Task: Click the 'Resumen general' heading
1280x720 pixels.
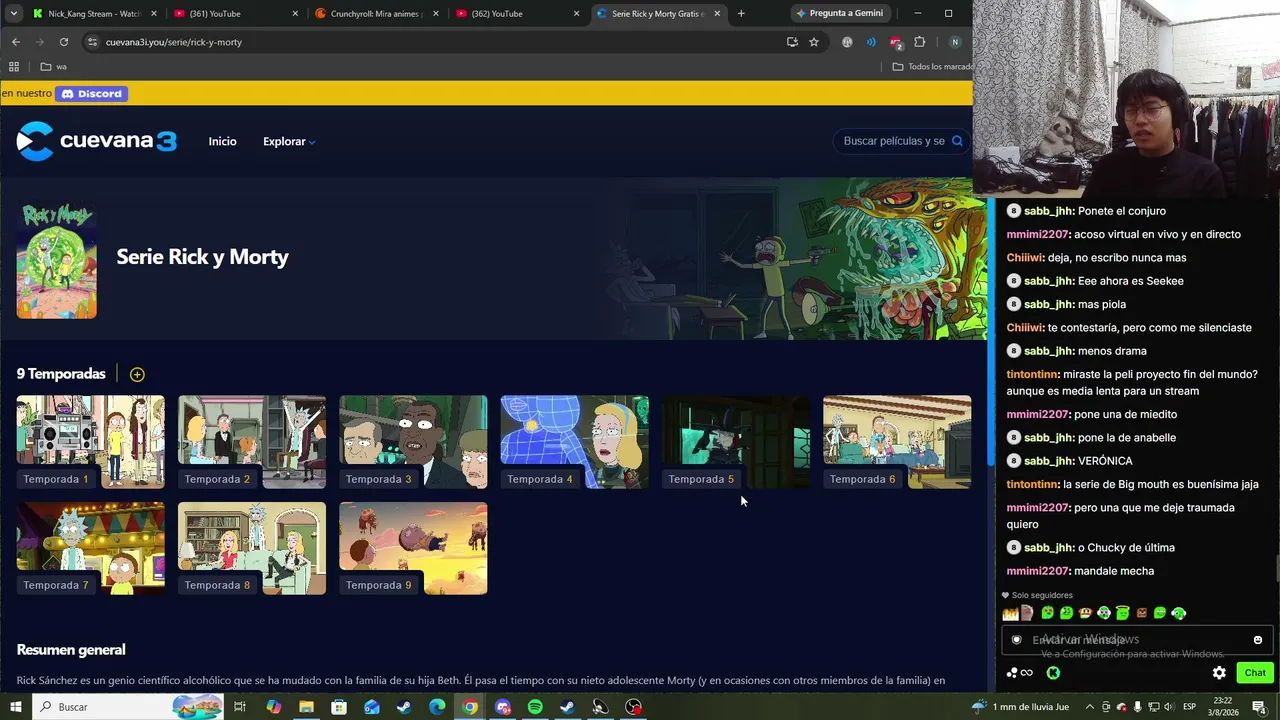Action: tap(71, 650)
